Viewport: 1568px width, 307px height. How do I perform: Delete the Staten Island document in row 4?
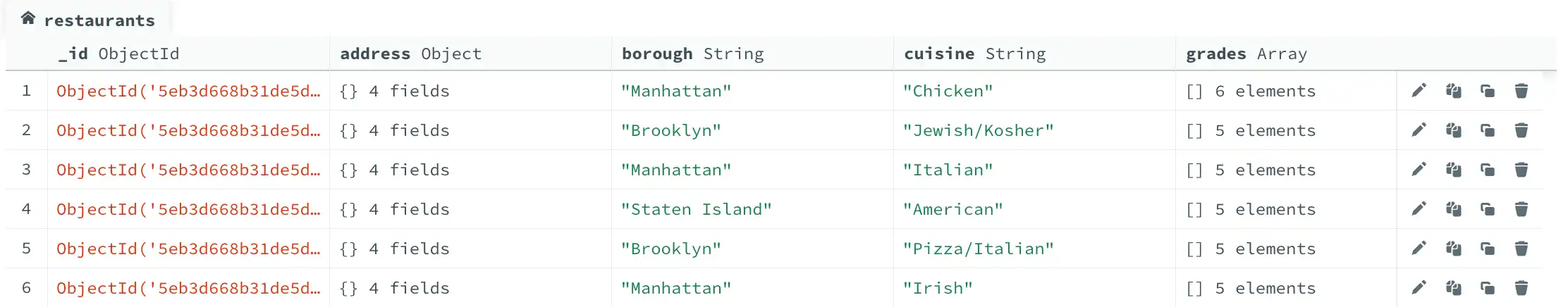point(1521,209)
